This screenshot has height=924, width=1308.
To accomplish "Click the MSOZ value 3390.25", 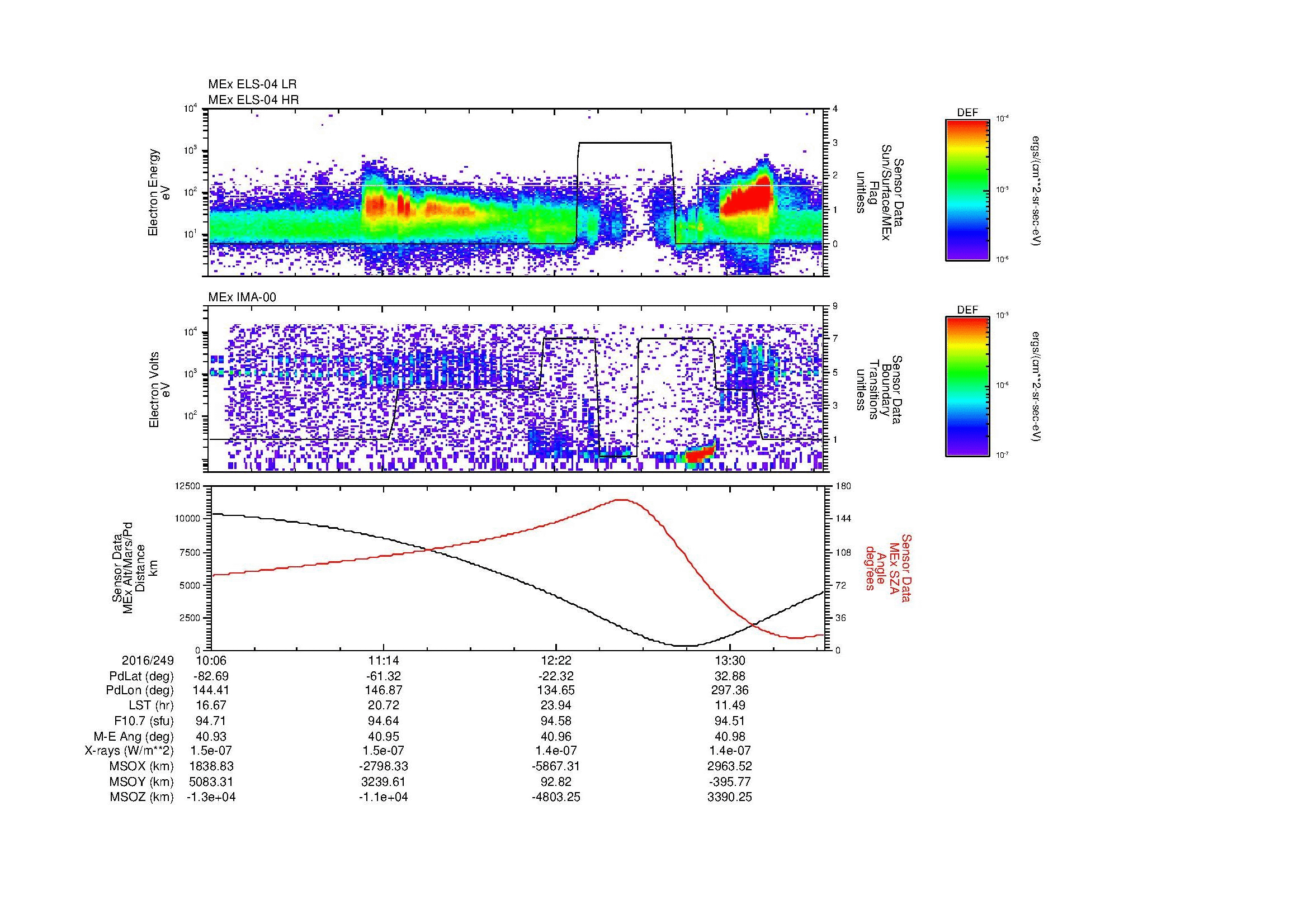I will pyautogui.click(x=729, y=797).
